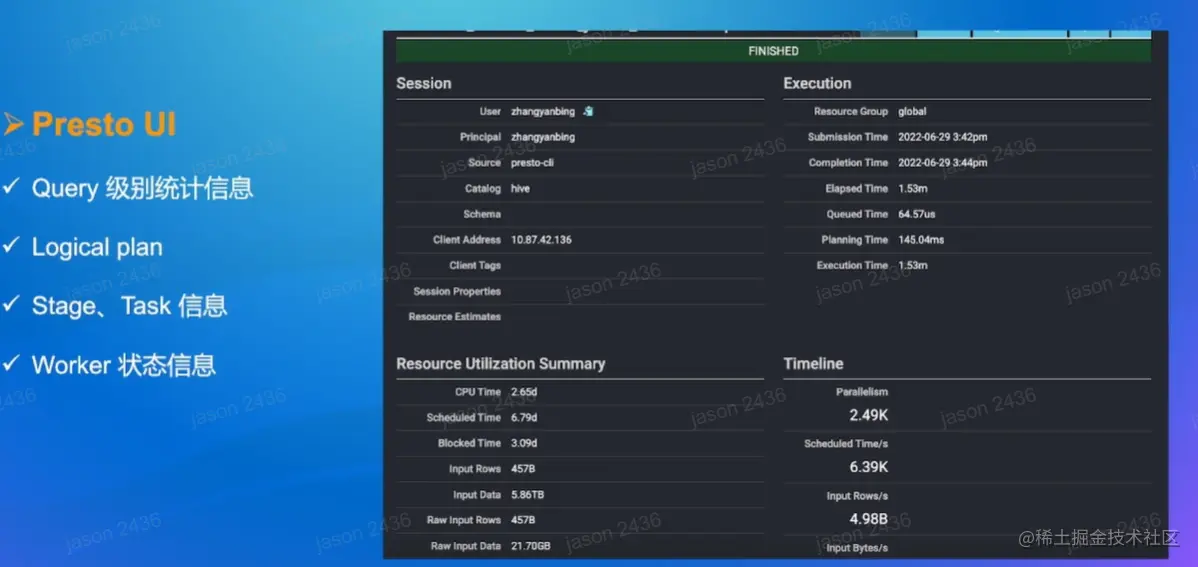Select the Principal value zhangyanbing
The width and height of the screenshot is (1198, 567).
click(543, 138)
